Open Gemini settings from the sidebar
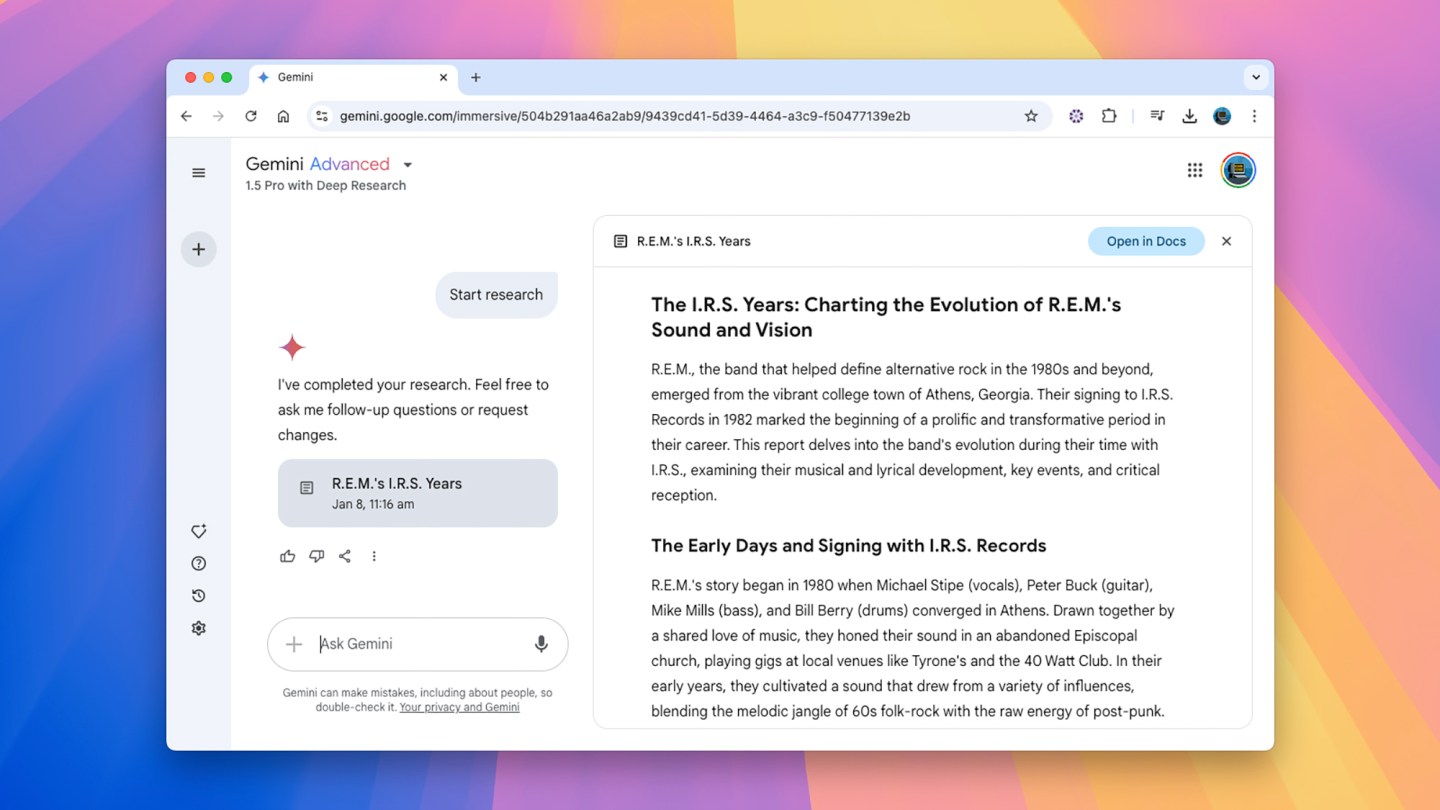1440x810 pixels. click(x=198, y=627)
